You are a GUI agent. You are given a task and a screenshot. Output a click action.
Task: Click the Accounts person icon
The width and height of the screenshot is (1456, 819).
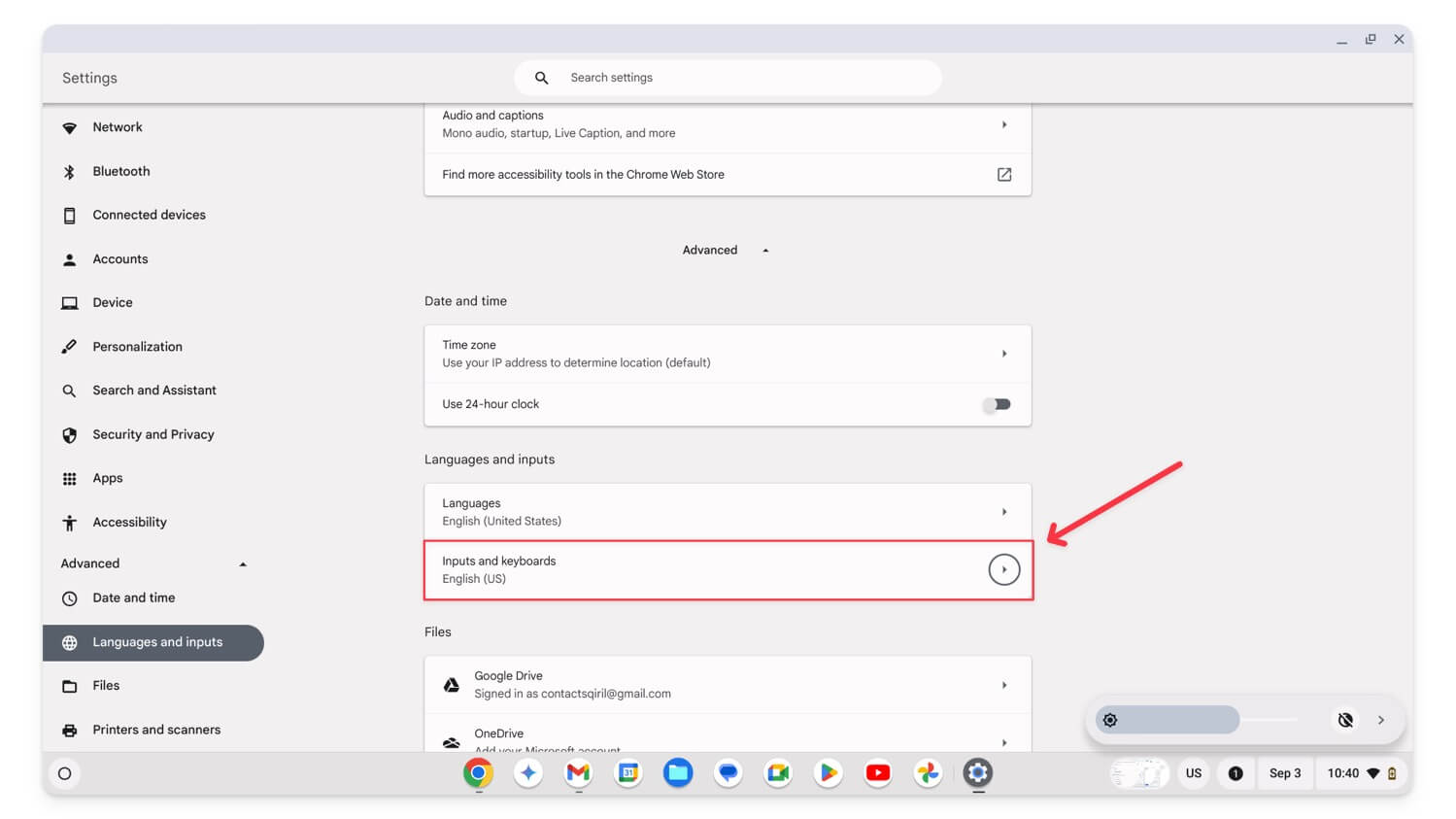pyautogui.click(x=69, y=258)
